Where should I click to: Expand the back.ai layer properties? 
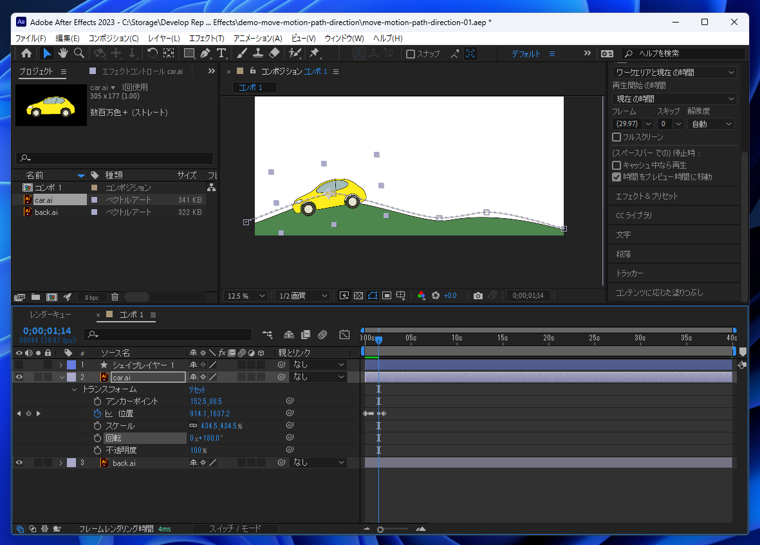[61, 463]
